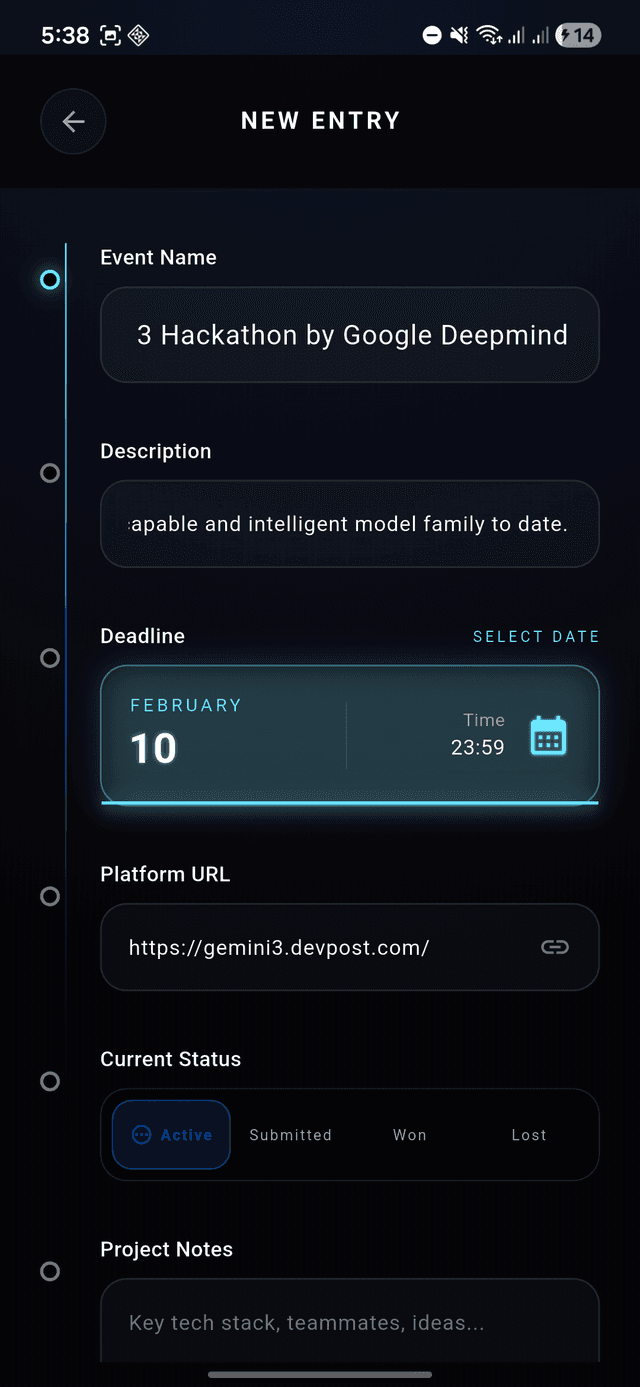This screenshot has width=640, height=1387.
Task: Click the timeline circle beside Current Status
Action: 49,1081
